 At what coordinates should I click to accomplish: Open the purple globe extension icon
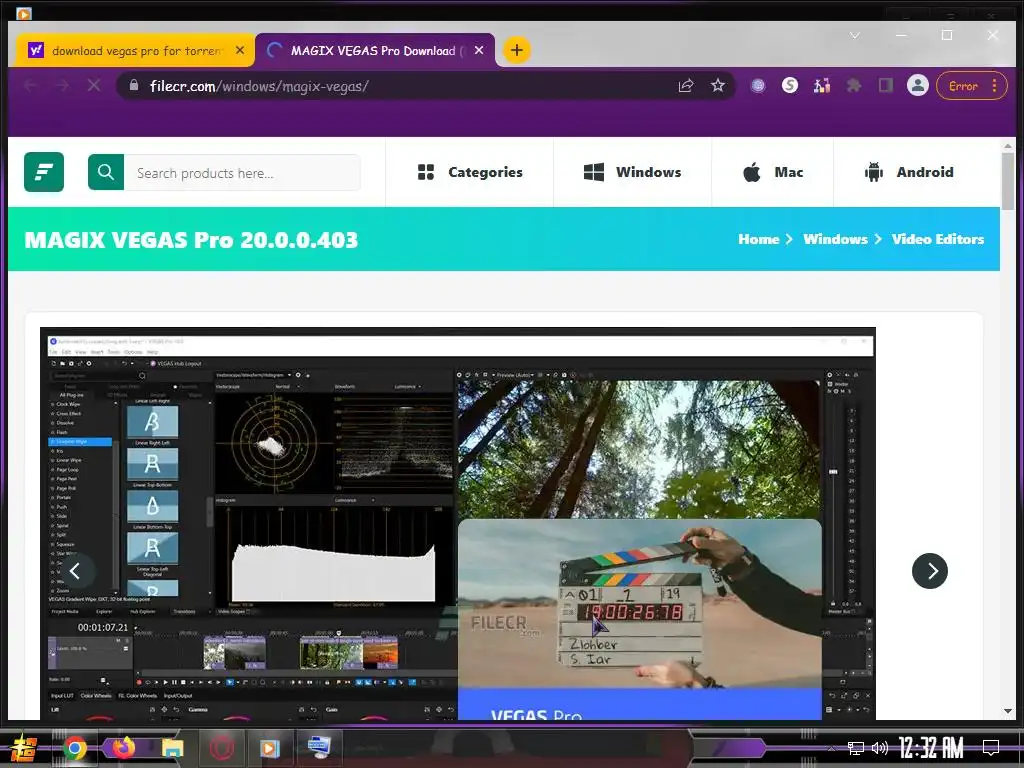tap(758, 86)
